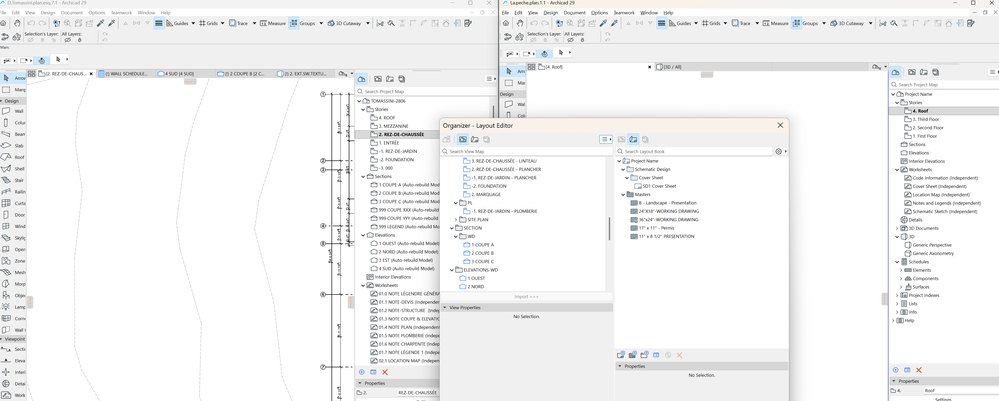Click the red delete X below left Project Map
The image size is (999, 401).
click(x=385, y=372)
